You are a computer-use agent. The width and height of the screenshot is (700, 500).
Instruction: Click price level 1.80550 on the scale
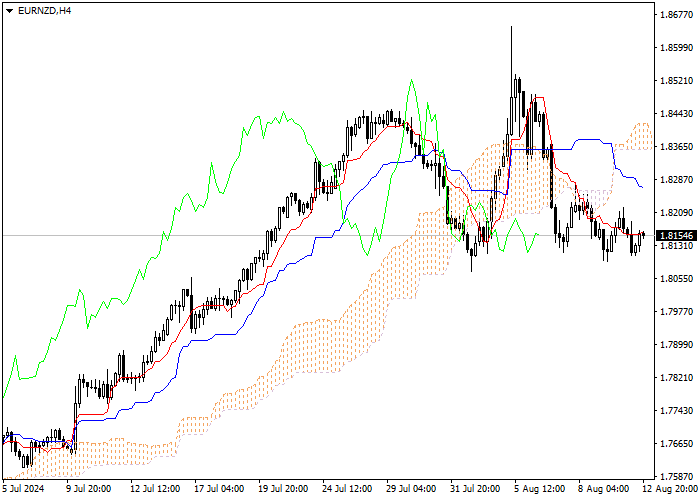(676, 279)
